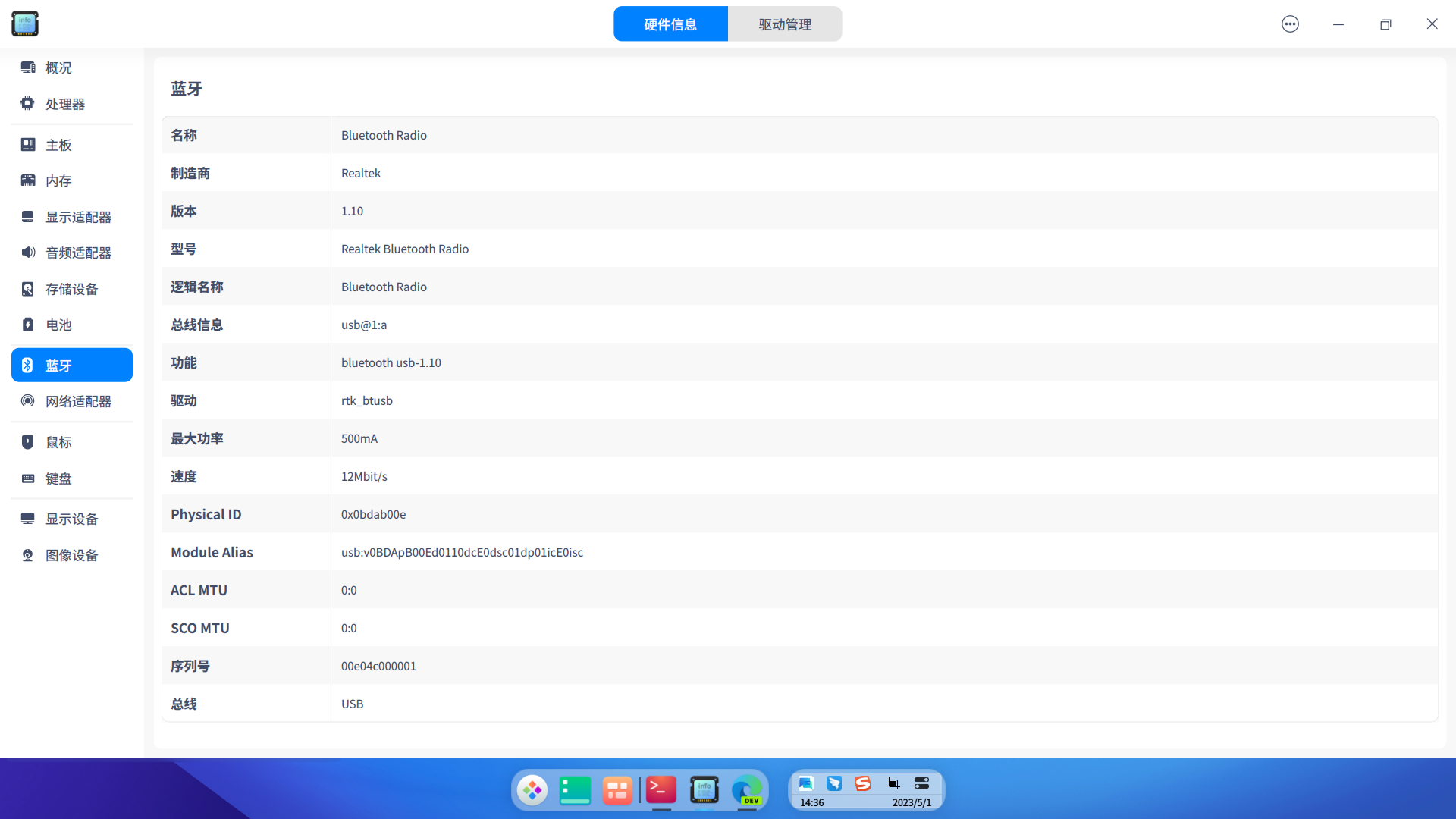Select the 鼠标 mouse sidebar item
The height and width of the screenshot is (819, 1456).
(x=58, y=442)
